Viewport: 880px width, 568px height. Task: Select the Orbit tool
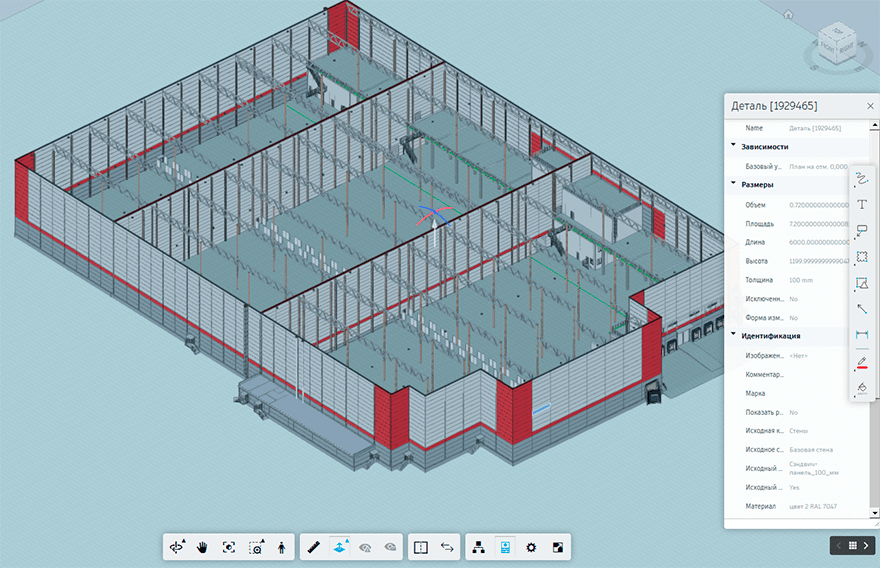tap(177, 547)
